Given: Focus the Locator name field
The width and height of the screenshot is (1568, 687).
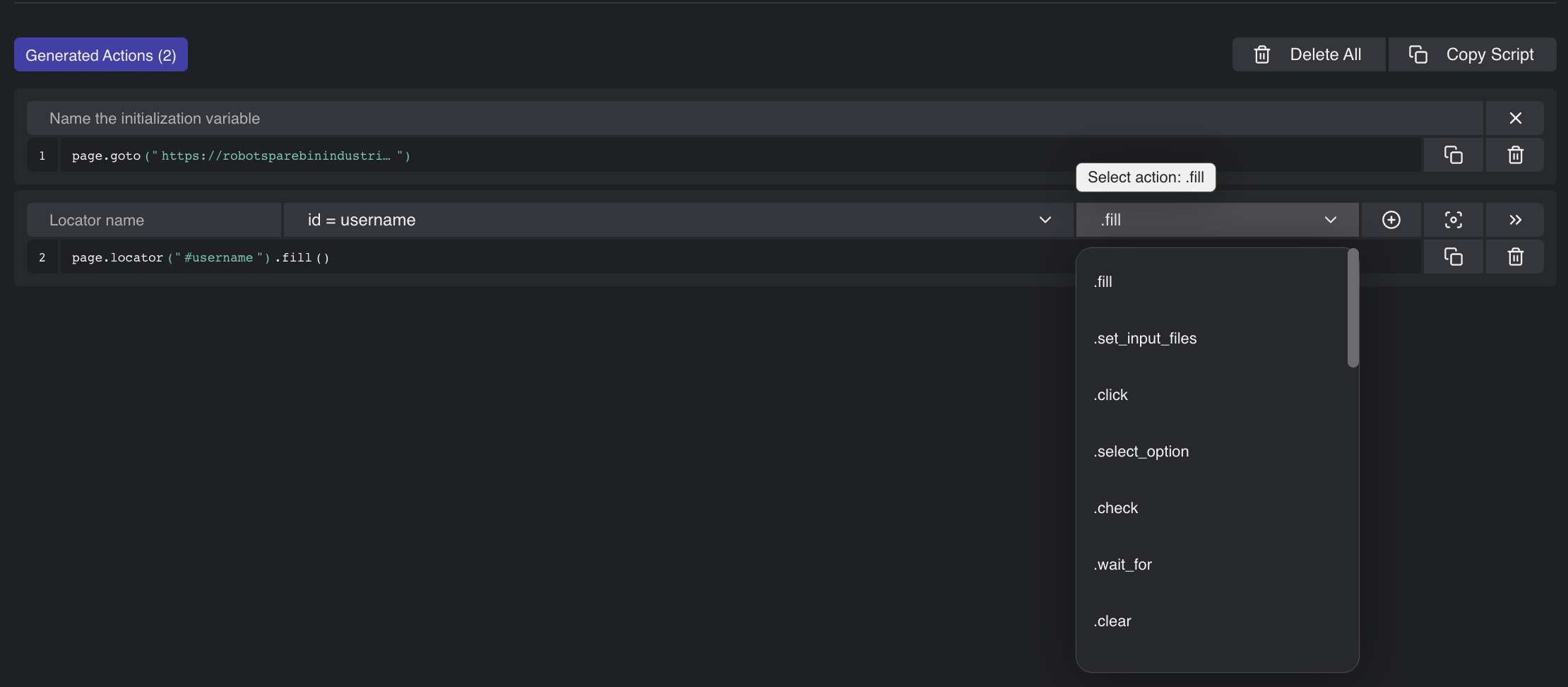Looking at the screenshot, I should [x=154, y=220].
